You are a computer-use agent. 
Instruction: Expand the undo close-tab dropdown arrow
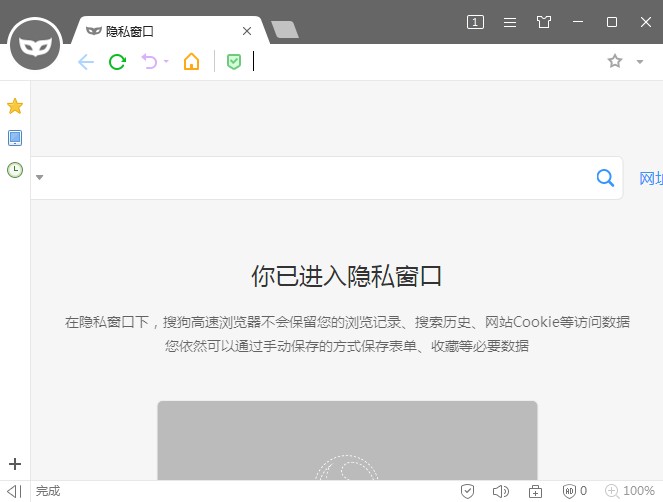(166, 63)
